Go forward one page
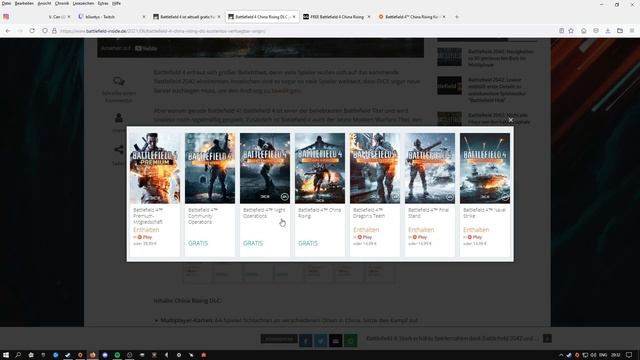Screen dimensions: 640x360 click(x=20, y=31)
